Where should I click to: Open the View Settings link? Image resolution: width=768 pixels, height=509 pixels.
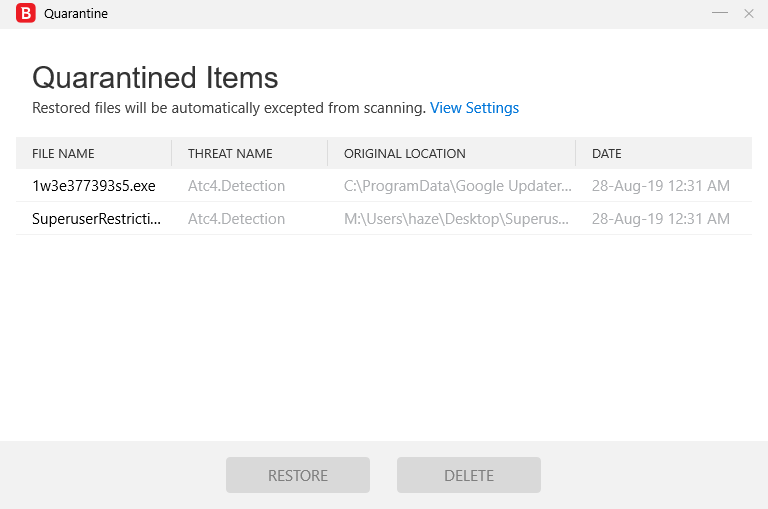(x=474, y=108)
